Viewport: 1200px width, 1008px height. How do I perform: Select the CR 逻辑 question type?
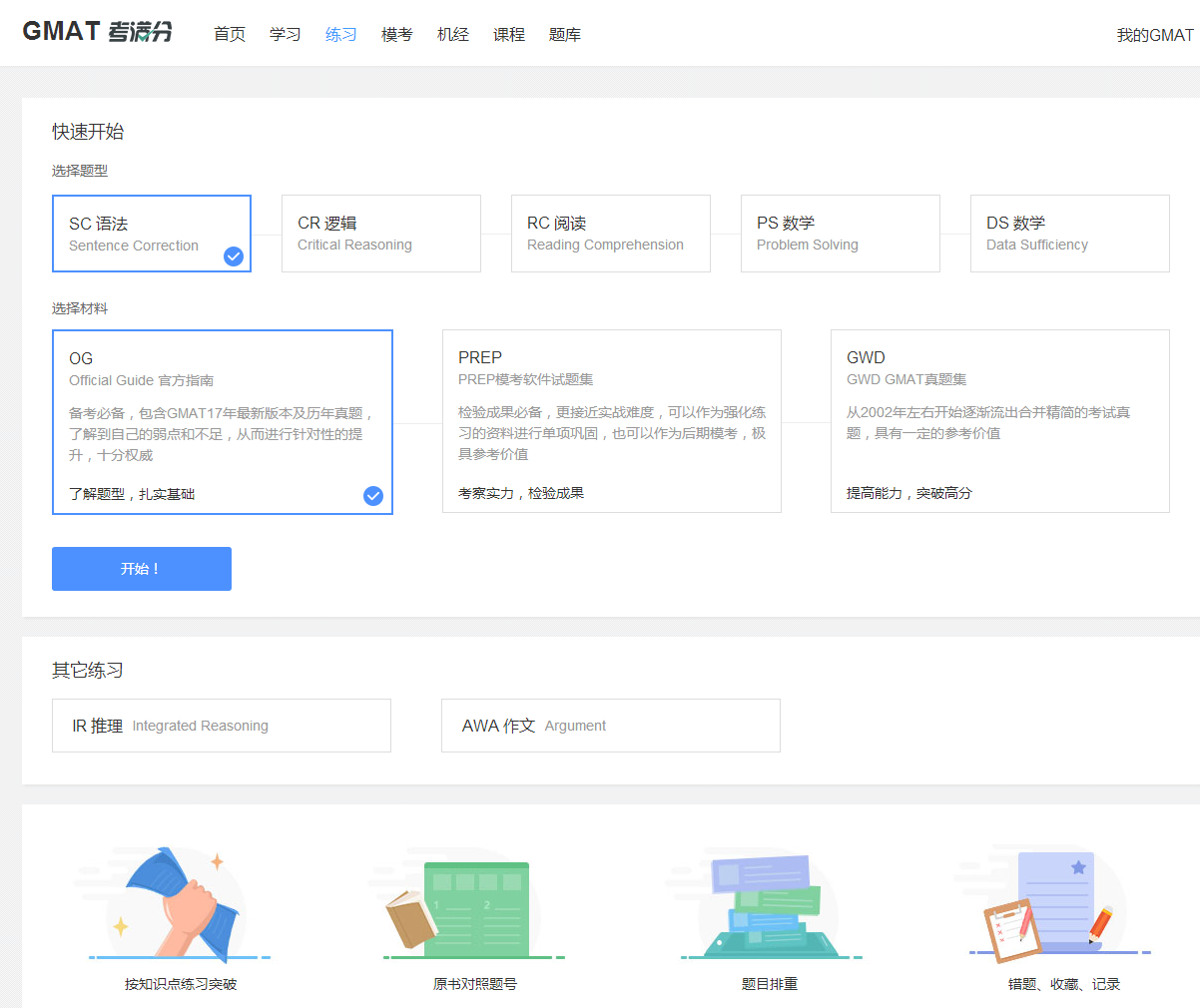(380, 233)
